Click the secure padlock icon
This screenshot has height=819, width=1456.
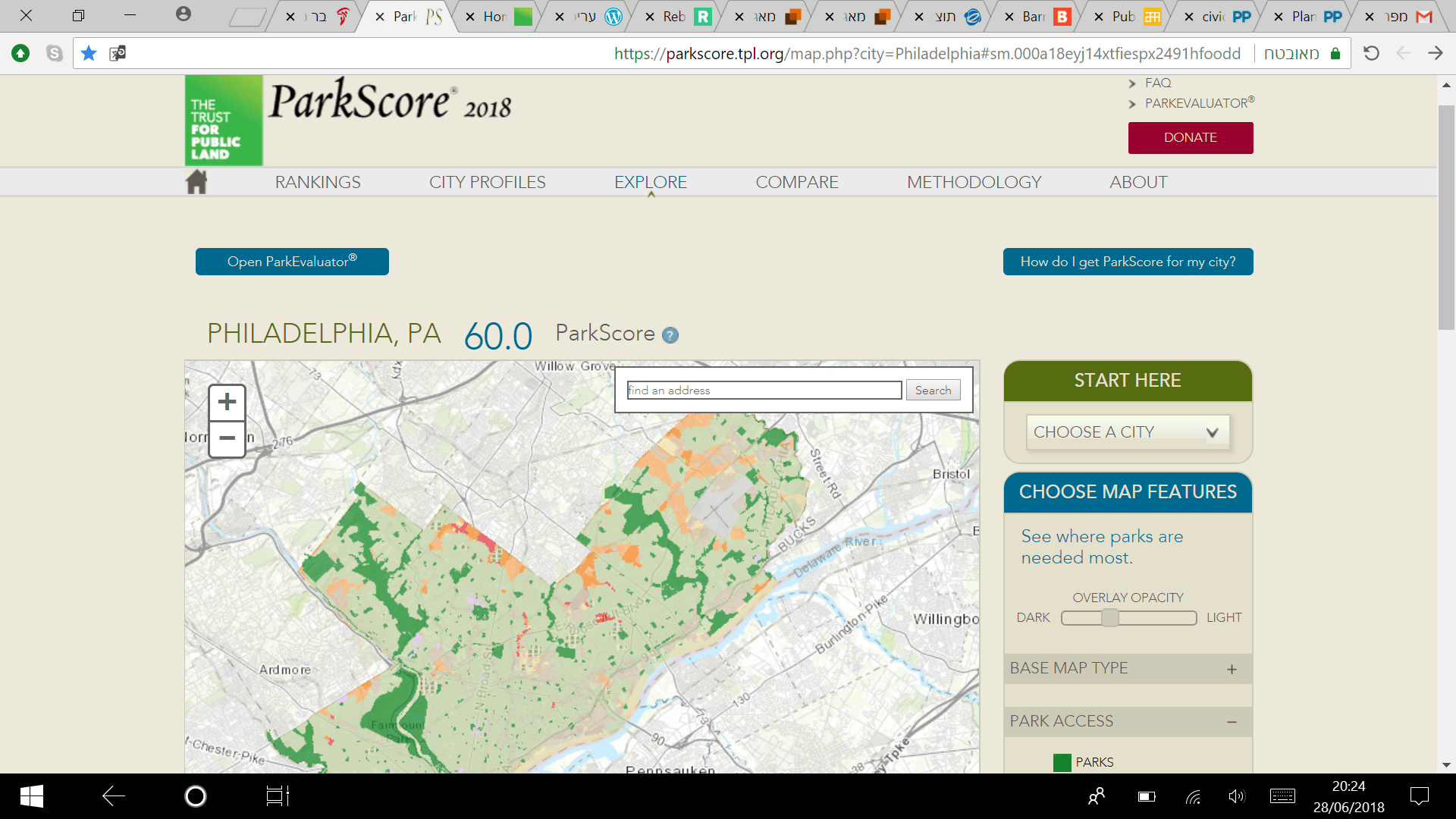[1335, 53]
